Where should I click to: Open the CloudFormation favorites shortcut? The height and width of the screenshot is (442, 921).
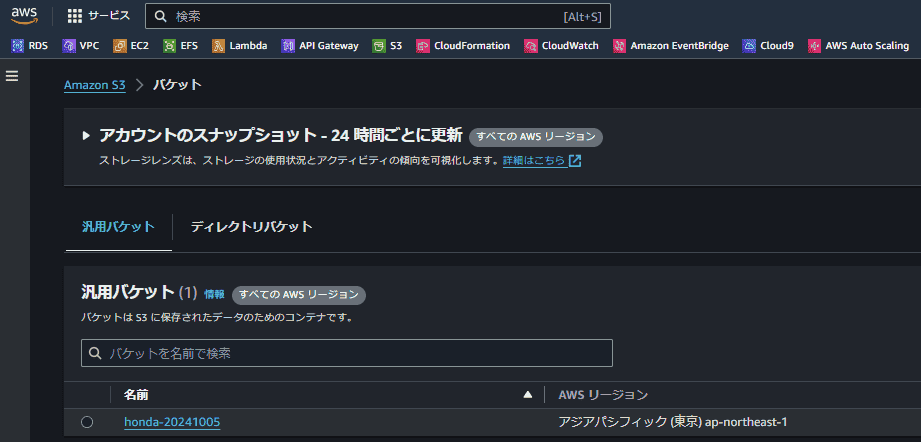tap(463, 45)
